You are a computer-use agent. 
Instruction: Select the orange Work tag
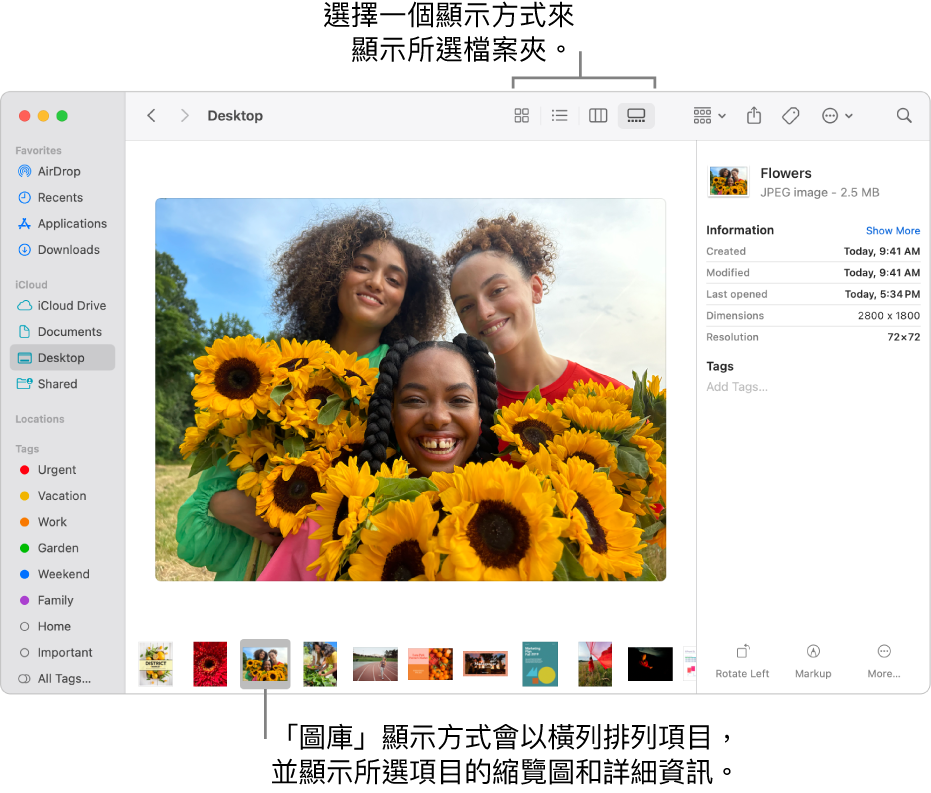click(62, 522)
